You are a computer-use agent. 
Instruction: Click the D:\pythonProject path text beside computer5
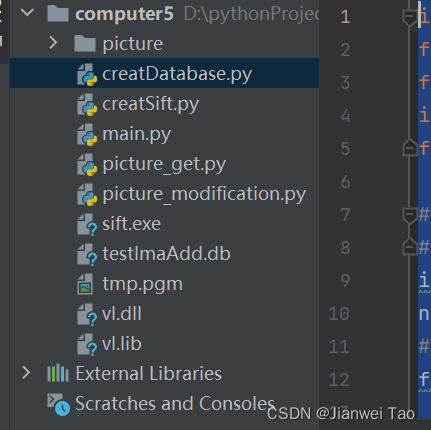click(251, 14)
